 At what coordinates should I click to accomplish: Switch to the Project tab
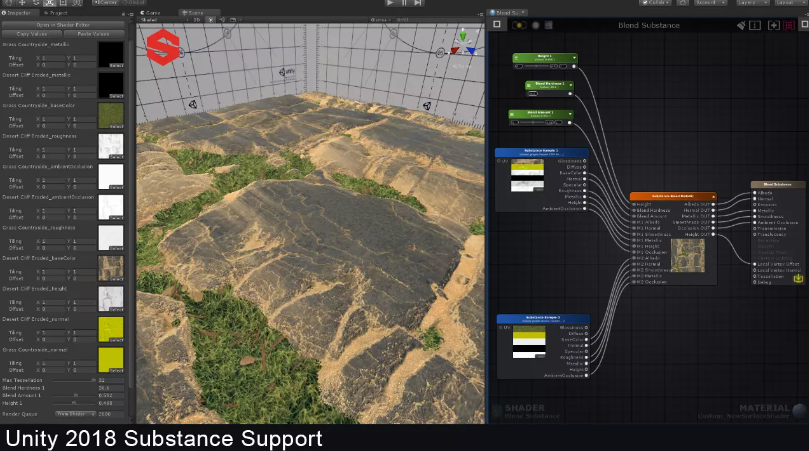(x=56, y=13)
